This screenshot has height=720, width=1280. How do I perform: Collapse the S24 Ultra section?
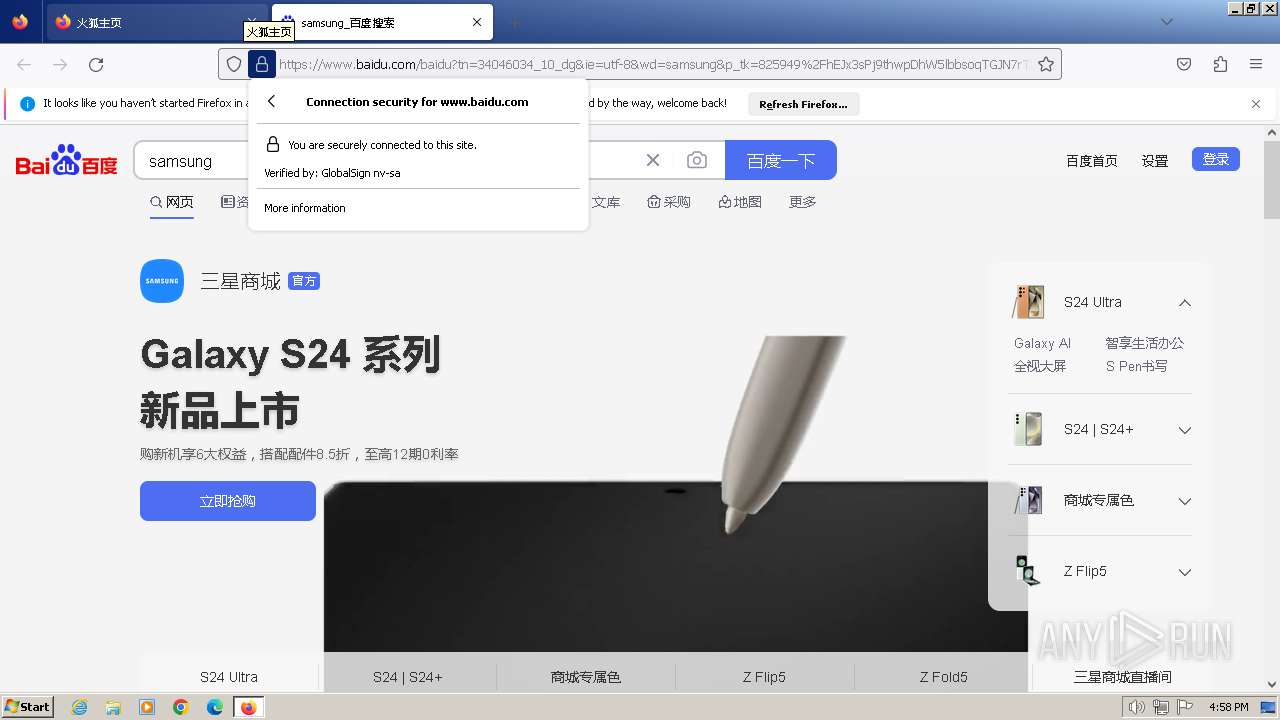[1185, 302]
